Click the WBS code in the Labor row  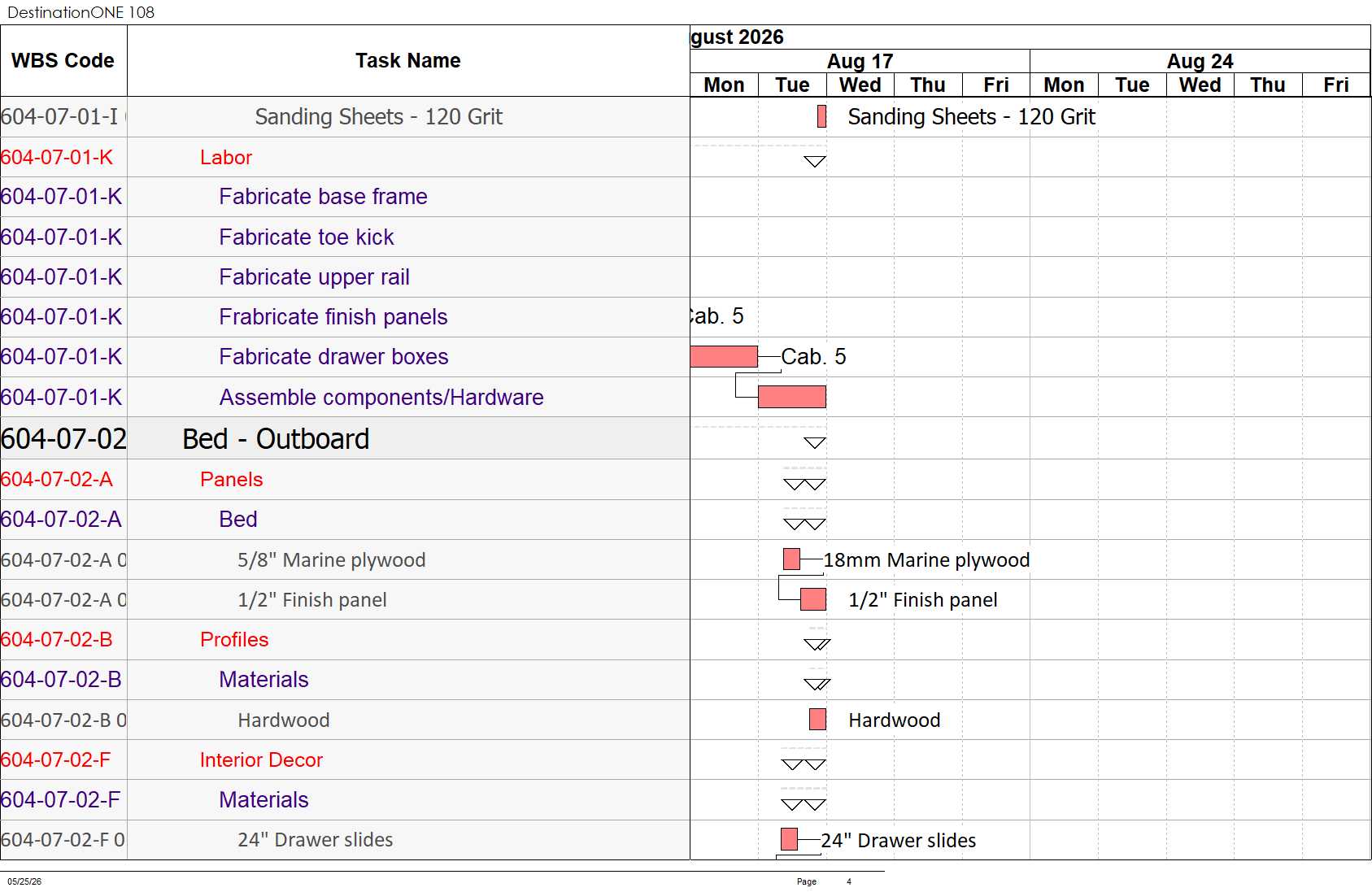click(57, 157)
